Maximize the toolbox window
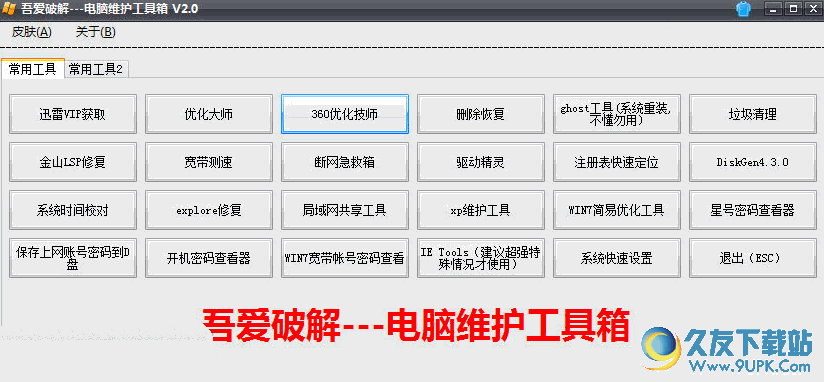 click(x=794, y=8)
